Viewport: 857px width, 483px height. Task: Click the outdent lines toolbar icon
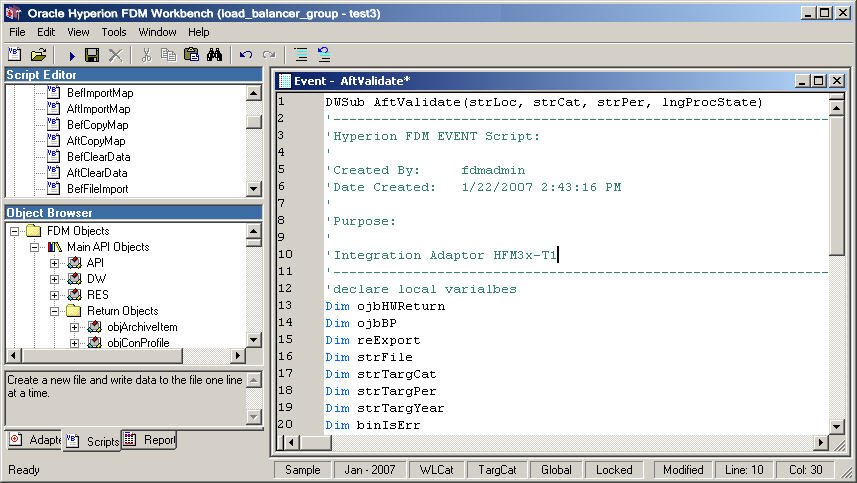(x=324, y=55)
